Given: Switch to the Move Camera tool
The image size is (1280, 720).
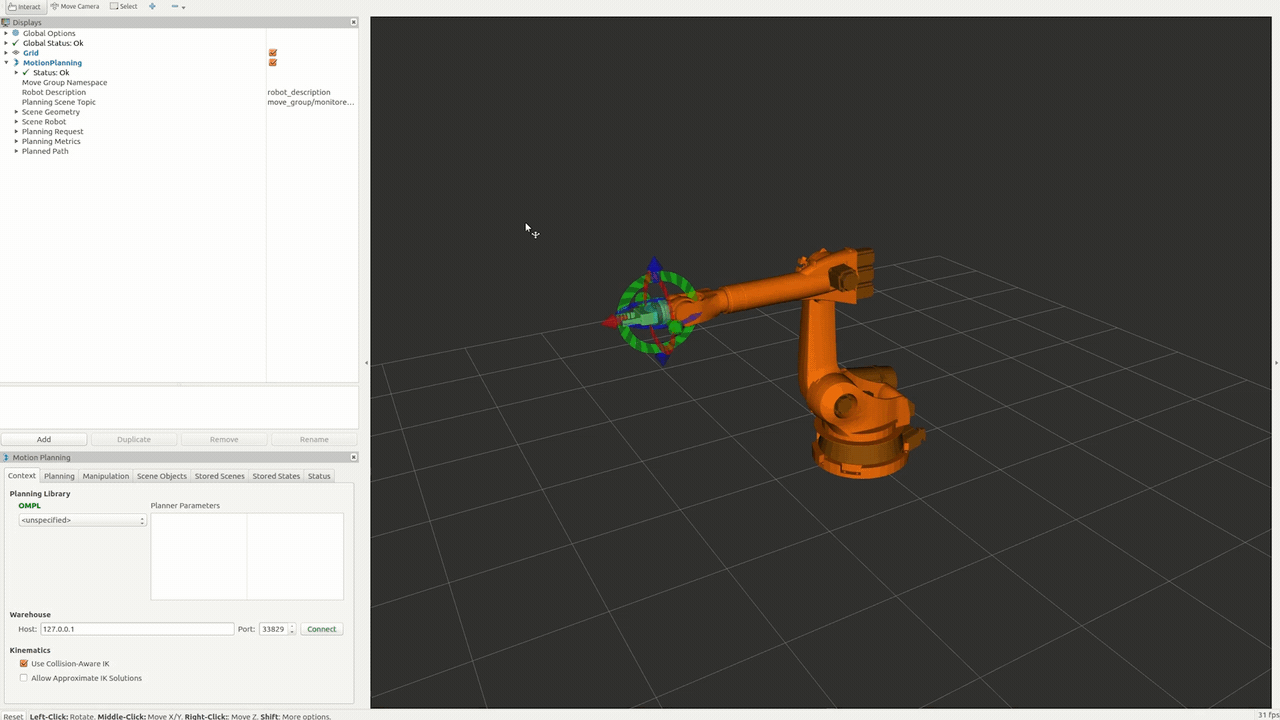Looking at the screenshot, I should pos(74,6).
